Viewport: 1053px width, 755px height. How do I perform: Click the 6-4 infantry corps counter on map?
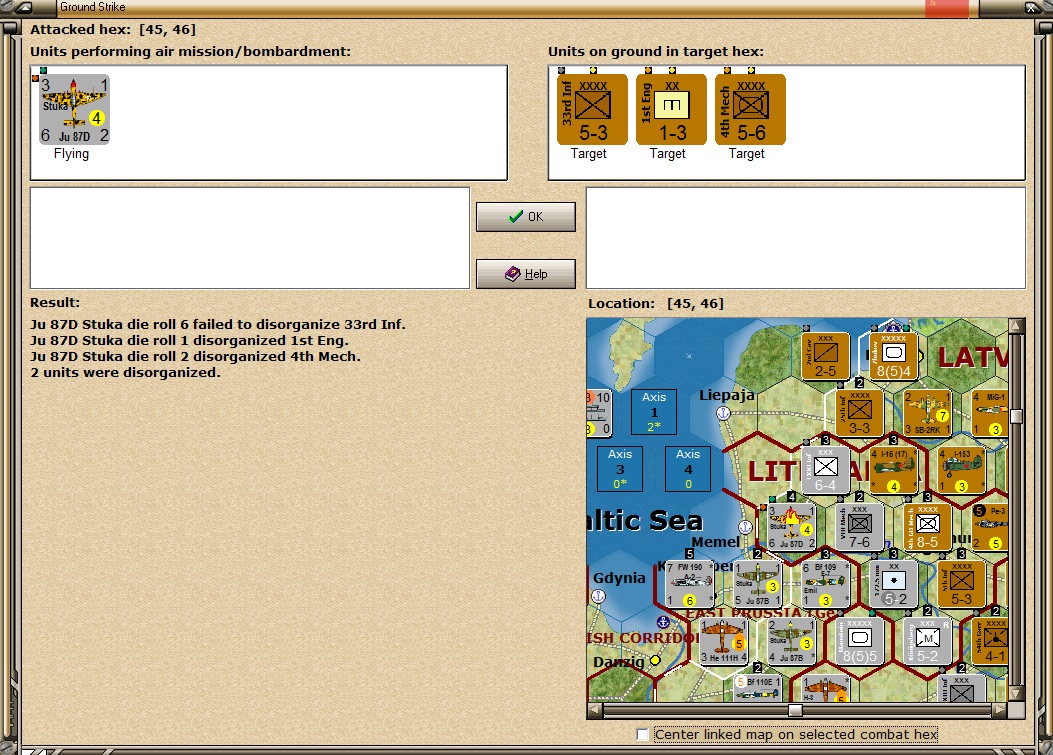[826, 470]
